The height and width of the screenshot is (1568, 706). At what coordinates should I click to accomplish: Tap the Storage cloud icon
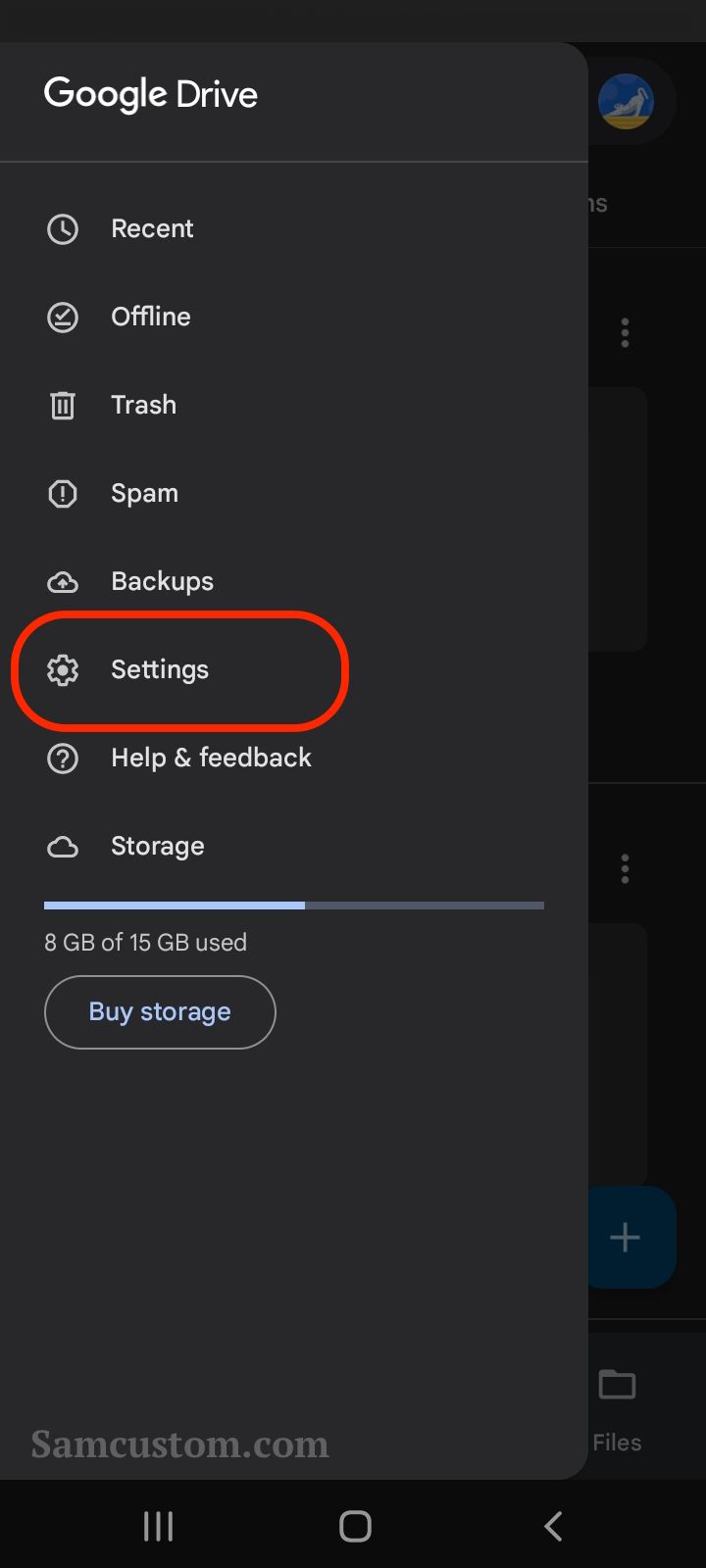click(x=63, y=847)
